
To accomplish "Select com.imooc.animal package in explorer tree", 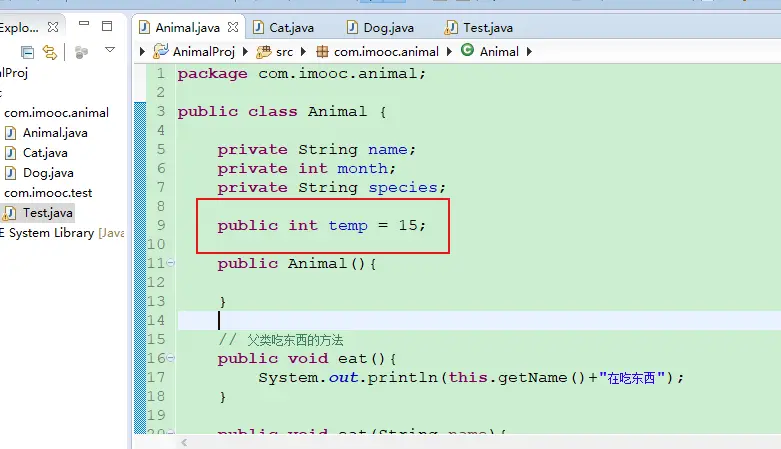I will 56,113.
